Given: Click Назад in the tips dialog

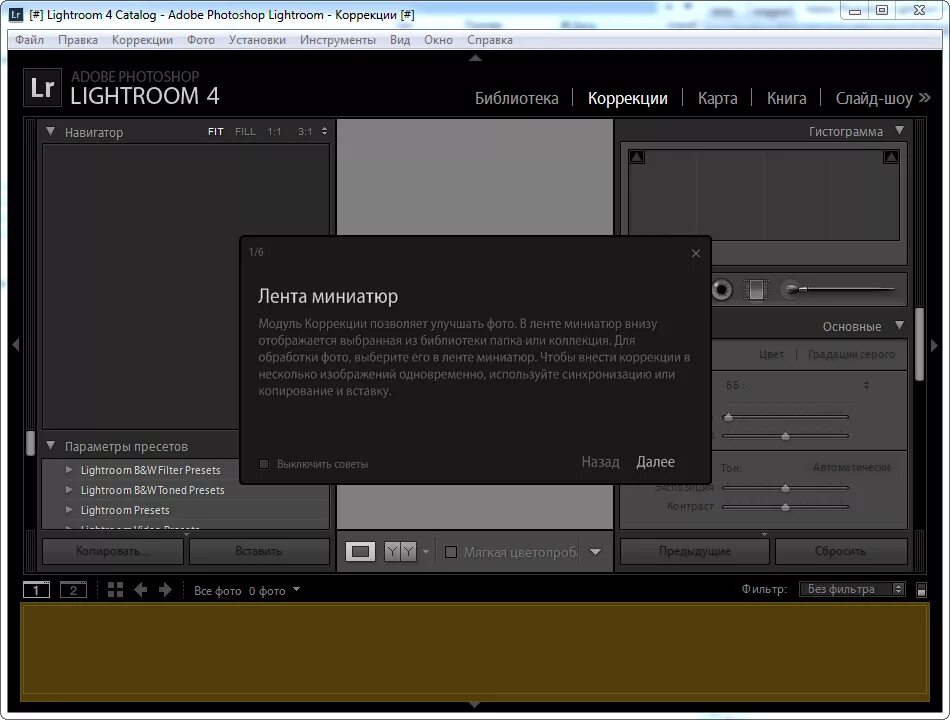Looking at the screenshot, I should pos(600,462).
